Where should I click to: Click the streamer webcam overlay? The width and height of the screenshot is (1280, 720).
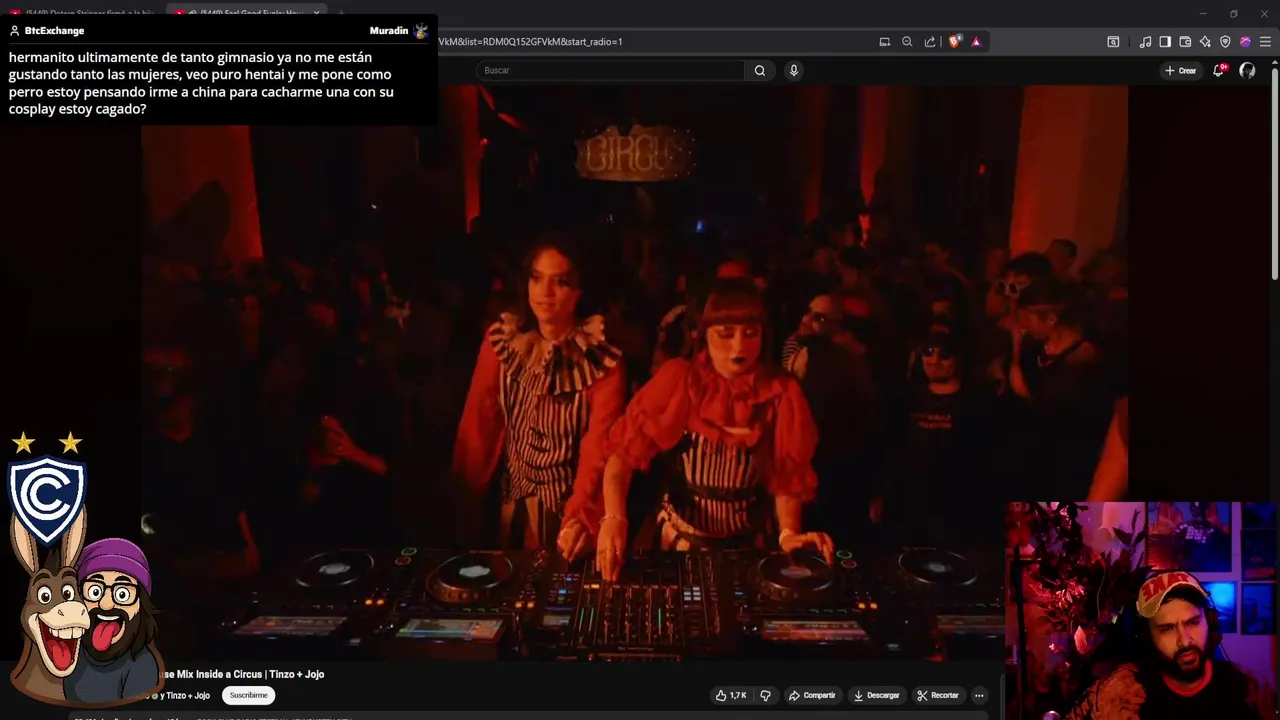[1143, 611]
